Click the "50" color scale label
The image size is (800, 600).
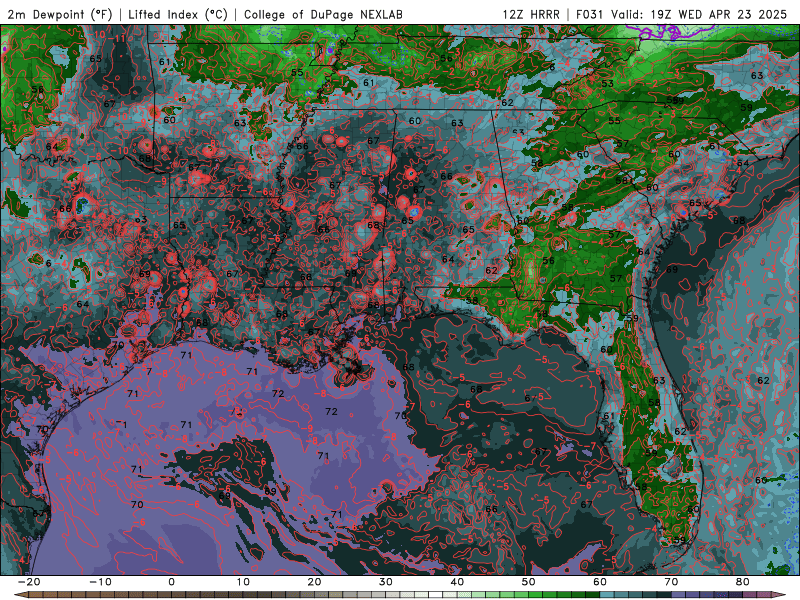click(529, 582)
